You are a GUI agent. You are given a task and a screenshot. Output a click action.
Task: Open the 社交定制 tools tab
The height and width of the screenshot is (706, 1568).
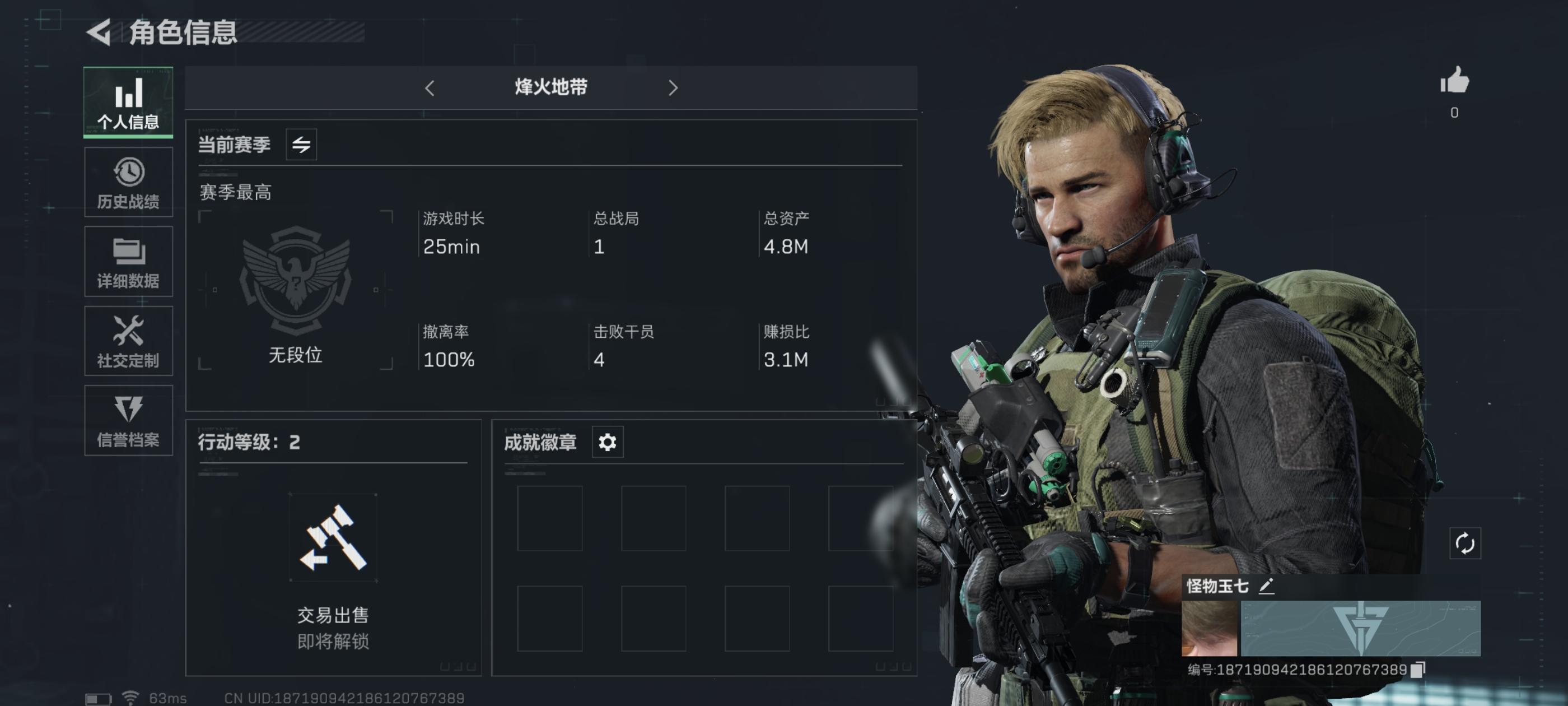tap(128, 341)
